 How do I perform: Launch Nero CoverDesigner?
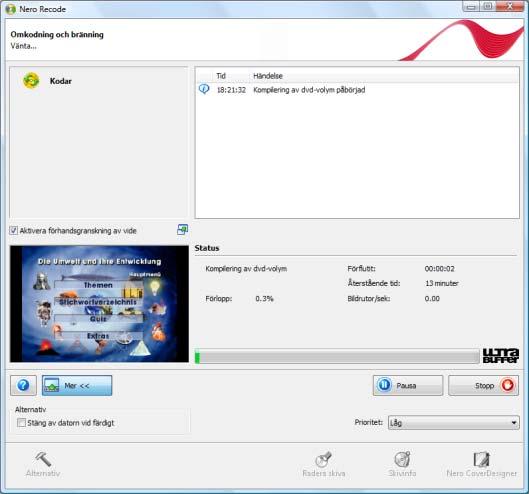coord(481,464)
